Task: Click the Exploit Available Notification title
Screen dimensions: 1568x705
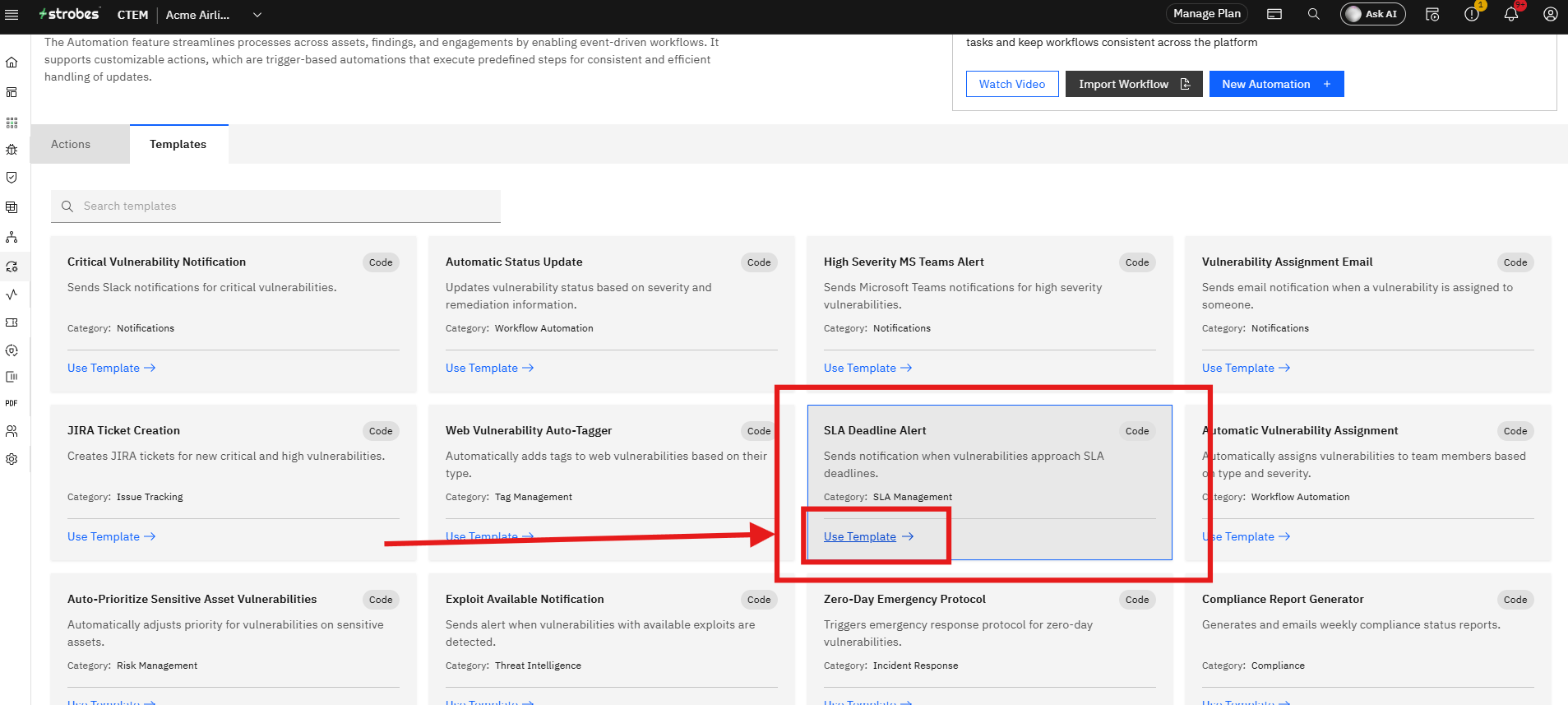Action: pos(525,599)
